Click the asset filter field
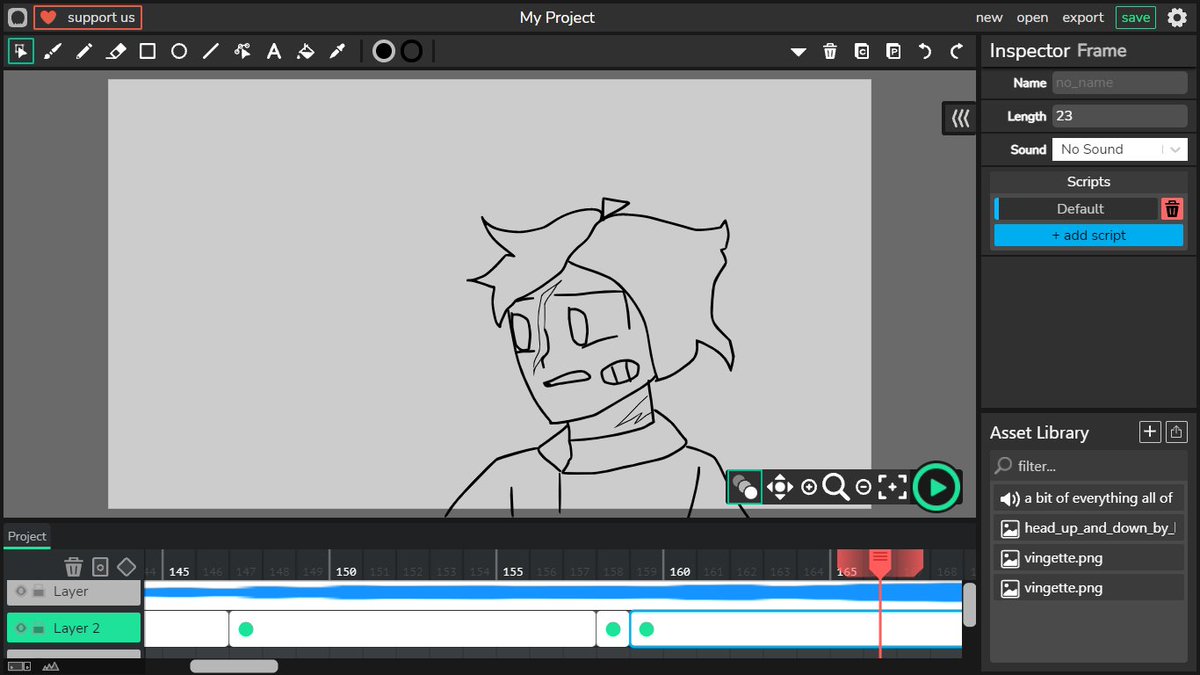Image resolution: width=1200 pixels, height=675 pixels. [x=1090, y=466]
